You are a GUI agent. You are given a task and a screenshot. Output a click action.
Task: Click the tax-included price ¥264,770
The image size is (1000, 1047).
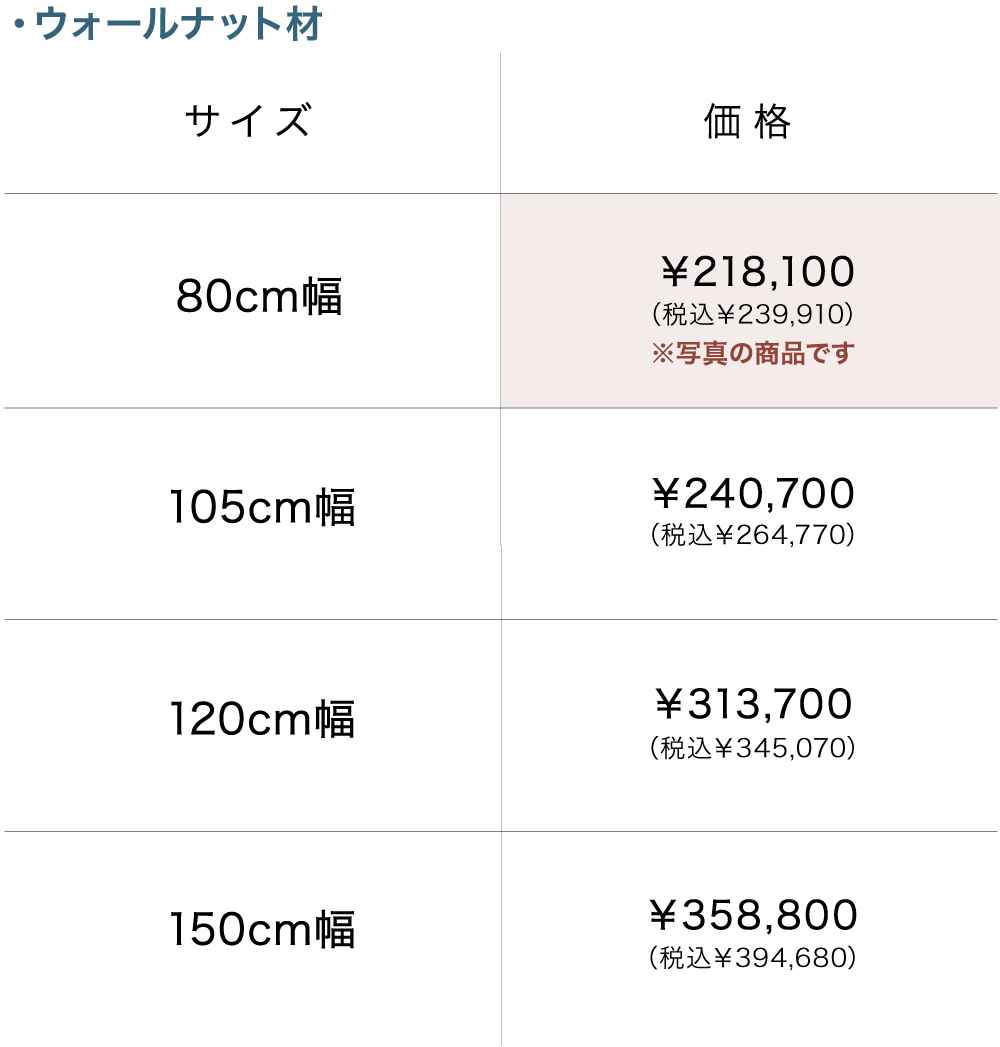coord(752,535)
